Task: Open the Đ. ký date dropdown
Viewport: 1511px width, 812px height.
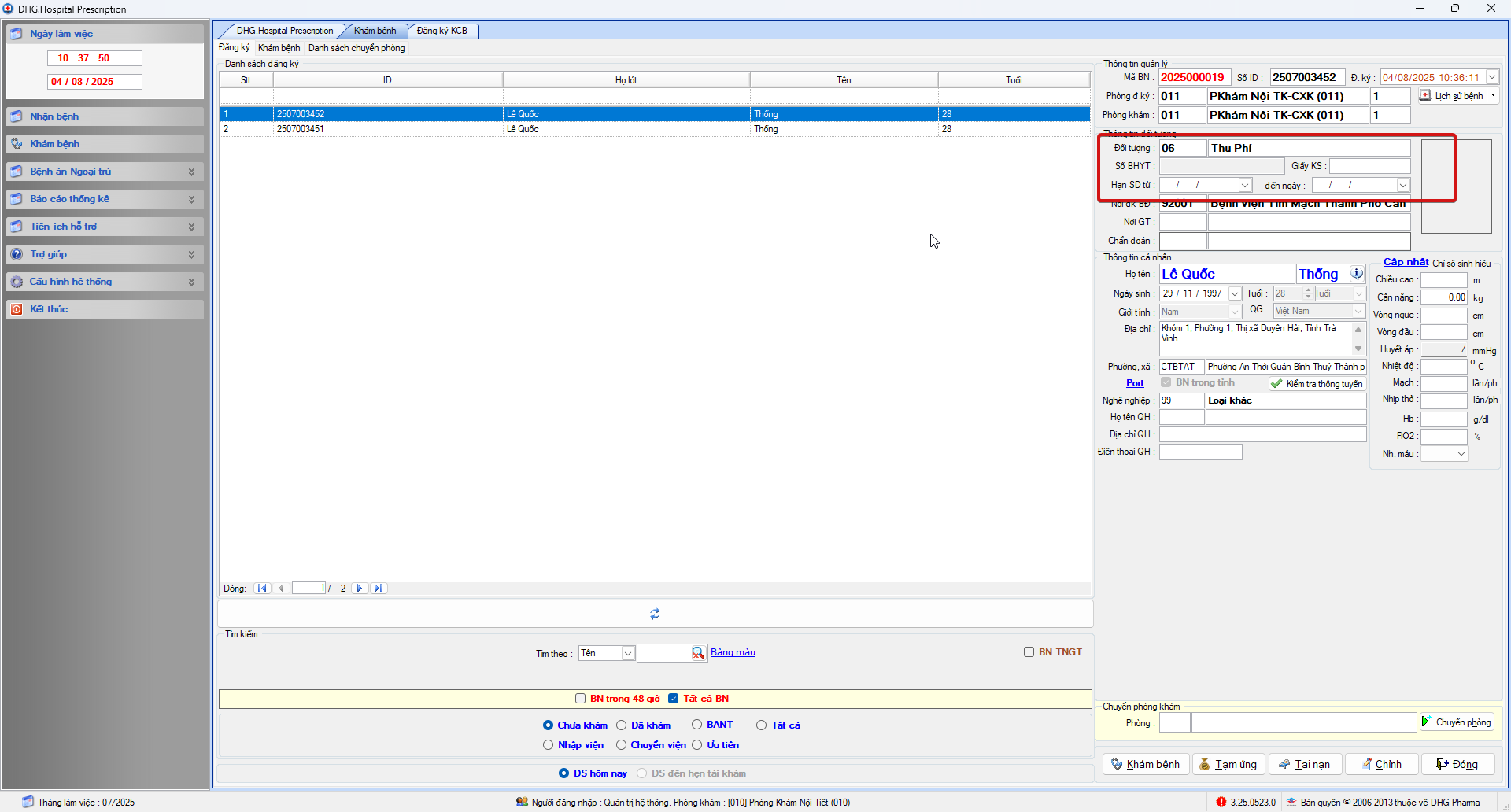Action: pyautogui.click(x=1492, y=77)
